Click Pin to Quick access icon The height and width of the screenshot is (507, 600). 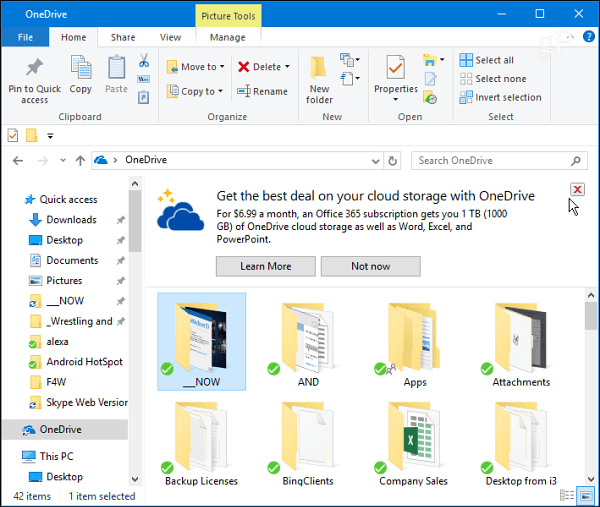tap(34, 67)
